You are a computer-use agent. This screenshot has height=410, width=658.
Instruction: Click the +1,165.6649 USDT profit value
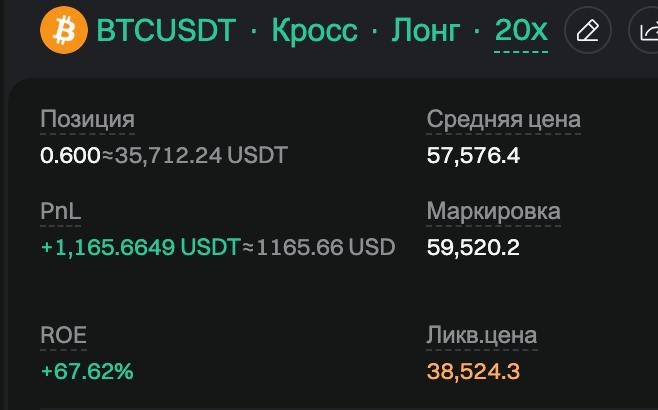(x=140, y=247)
